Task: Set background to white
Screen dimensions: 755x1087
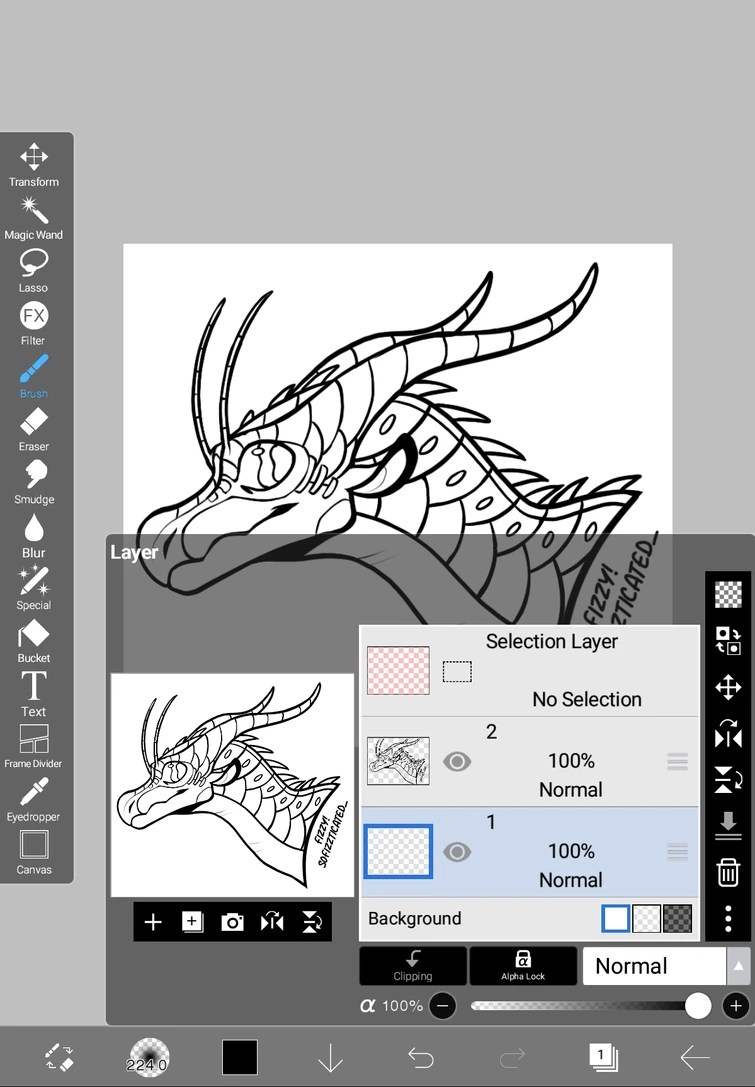Action: pyautogui.click(x=616, y=919)
